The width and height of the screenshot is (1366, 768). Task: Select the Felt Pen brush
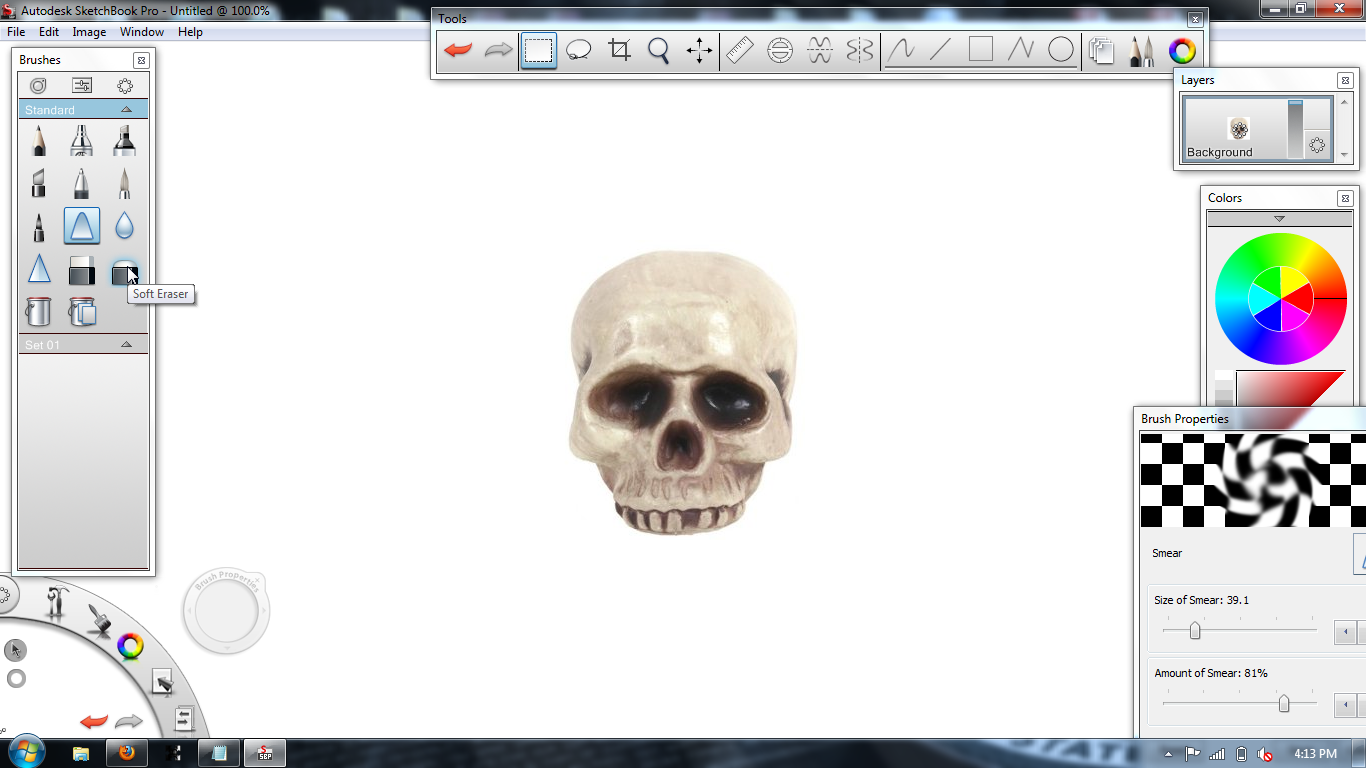pos(38,227)
